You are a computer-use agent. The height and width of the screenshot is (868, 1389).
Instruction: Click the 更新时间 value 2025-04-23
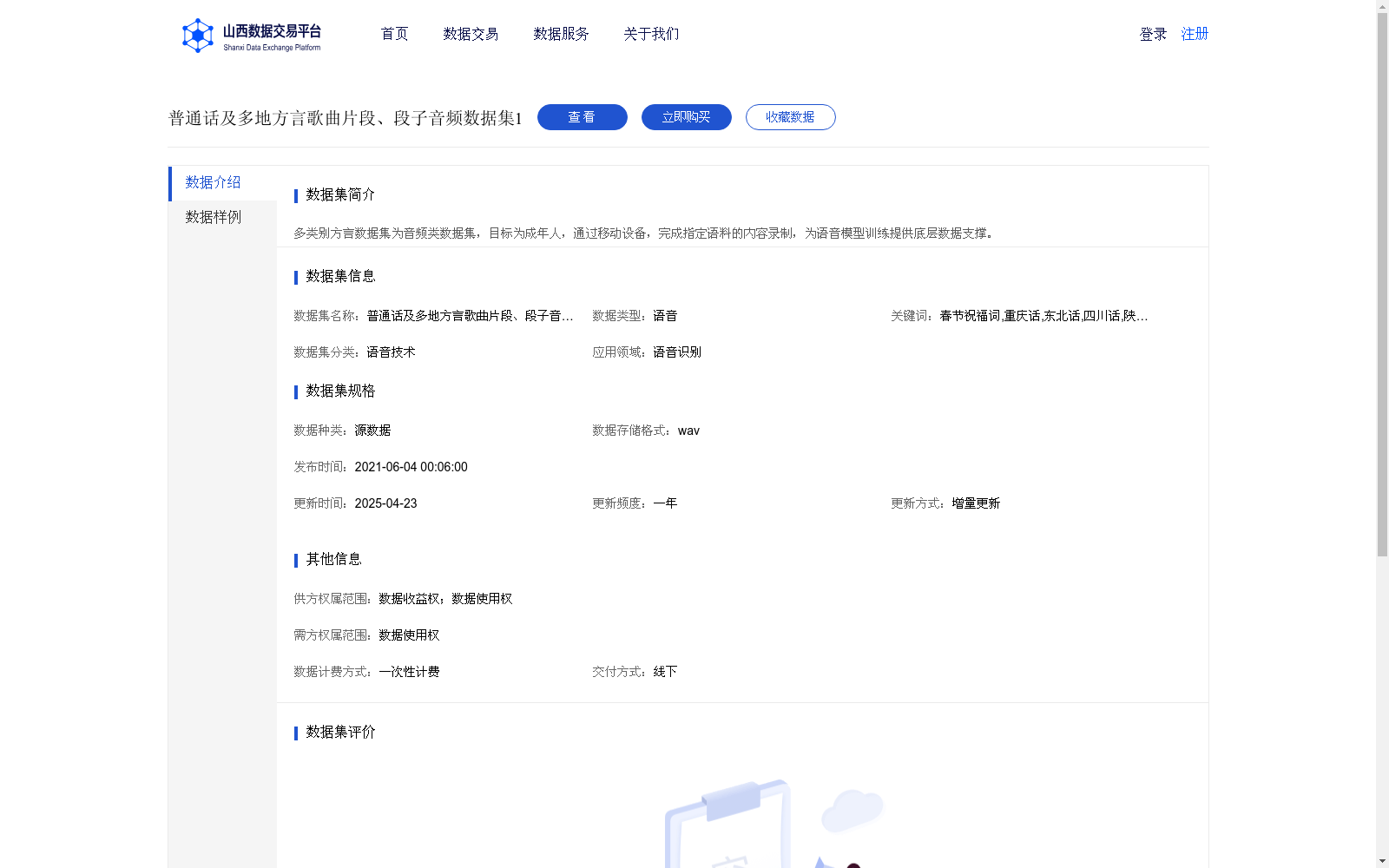click(385, 503)
